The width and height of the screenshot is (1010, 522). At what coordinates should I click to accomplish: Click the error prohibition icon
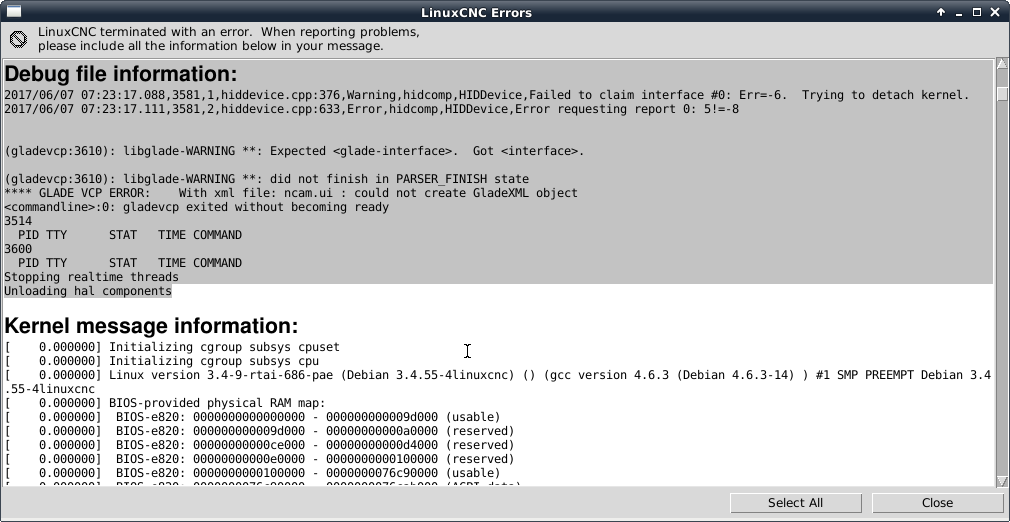pos(19,39)
